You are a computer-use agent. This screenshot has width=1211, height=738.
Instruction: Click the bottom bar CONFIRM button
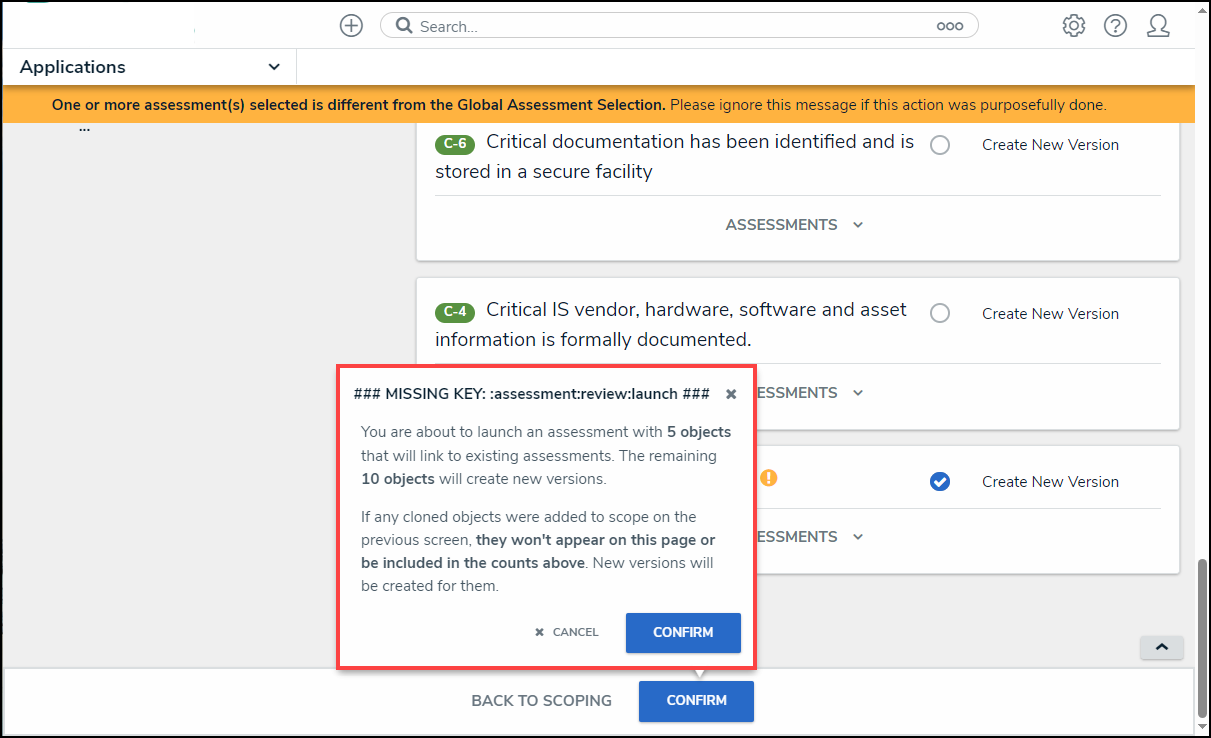click(x=696, y=701)
